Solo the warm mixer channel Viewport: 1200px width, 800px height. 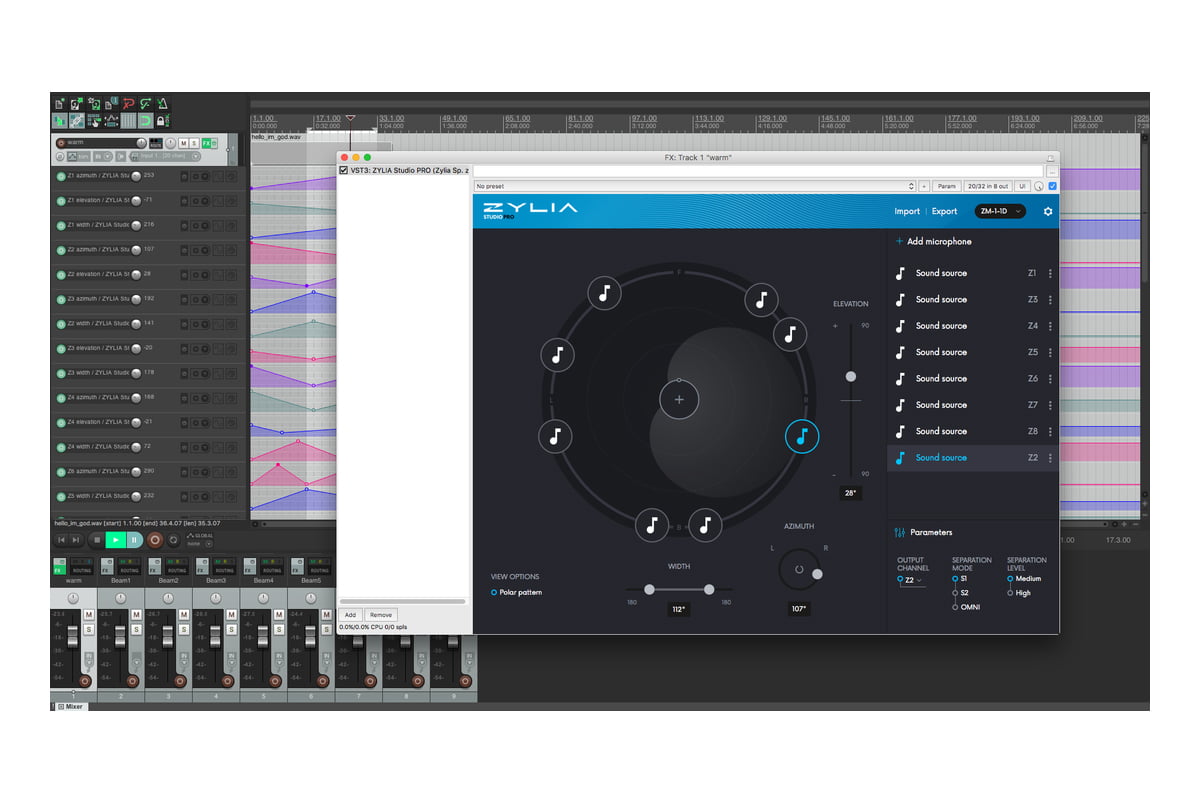pos(88,629)
